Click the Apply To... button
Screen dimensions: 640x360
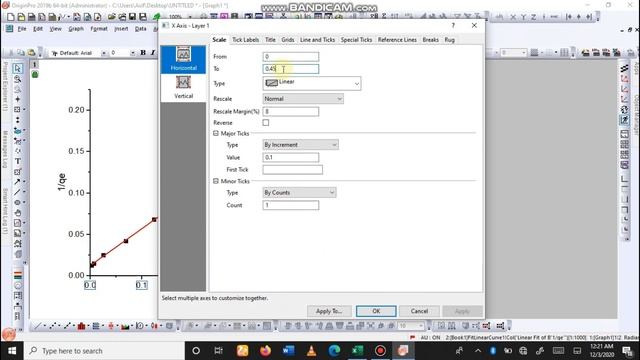point(329,311)
